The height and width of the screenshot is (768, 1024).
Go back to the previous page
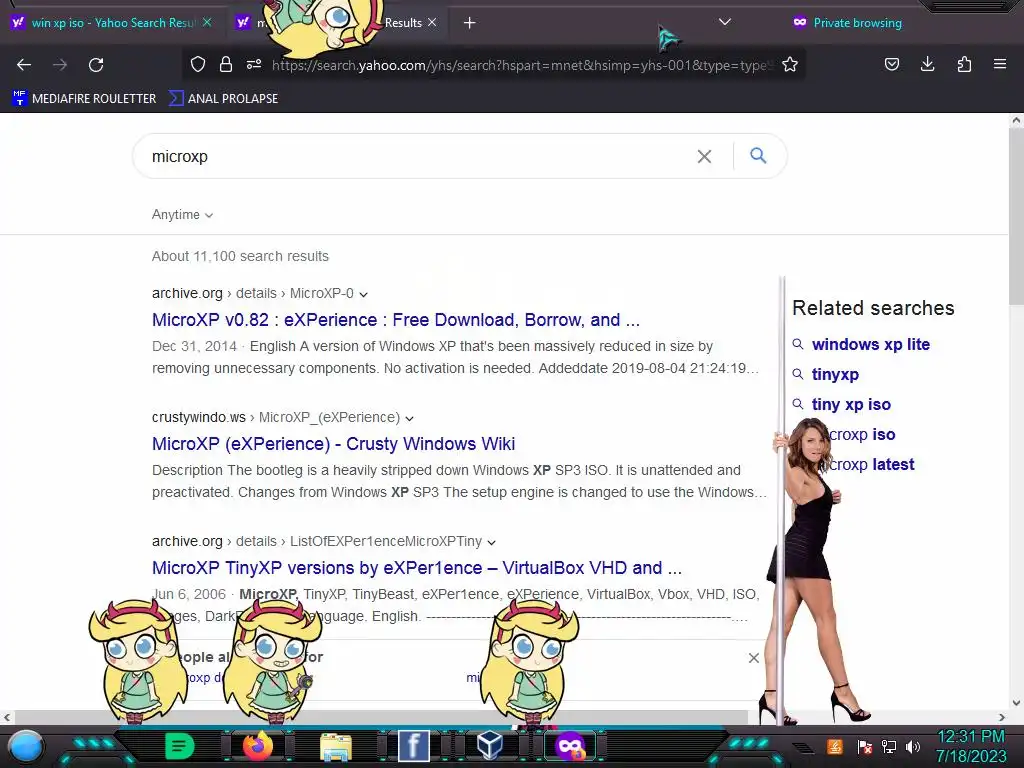(x=24, y=65)
